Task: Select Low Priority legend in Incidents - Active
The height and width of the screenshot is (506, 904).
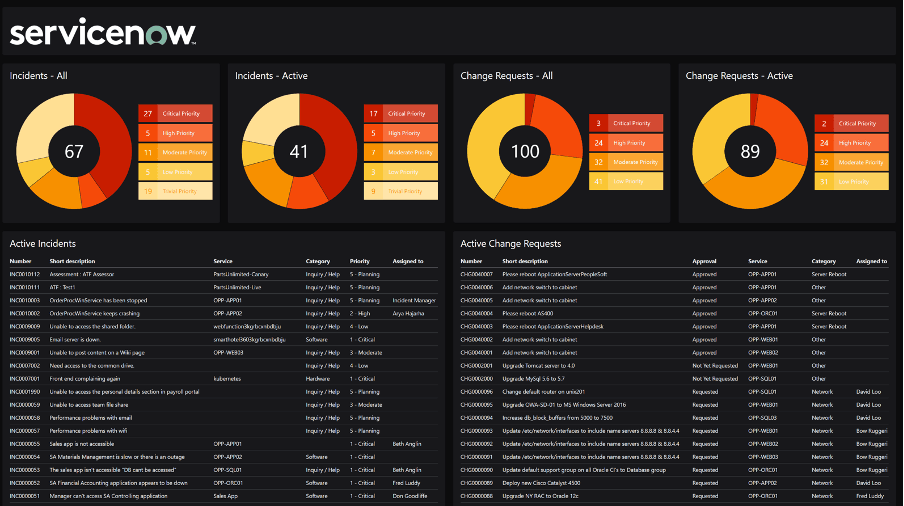Action: pyautogui.click(x=401, y=172)
